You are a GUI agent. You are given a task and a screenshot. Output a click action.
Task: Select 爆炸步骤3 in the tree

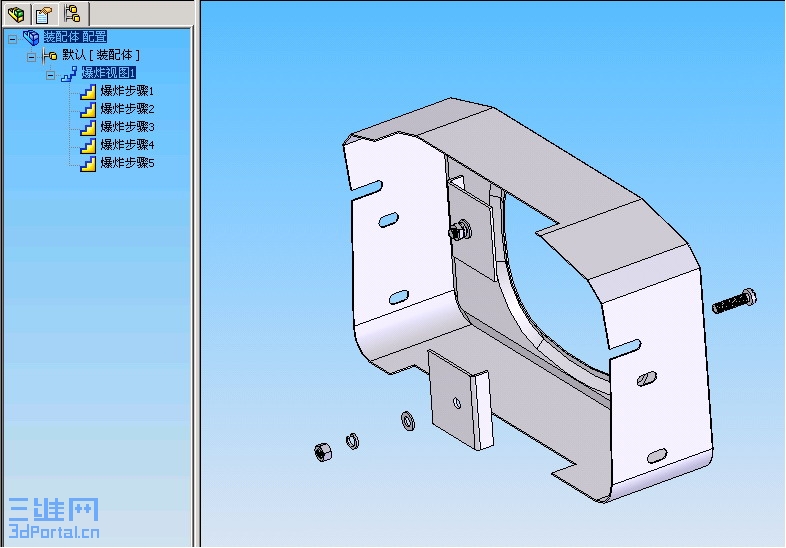pos(127,127)
